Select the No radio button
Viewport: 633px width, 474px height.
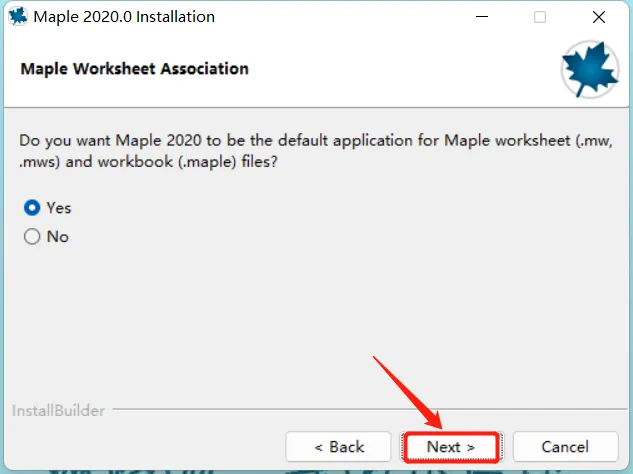pyautogui.click(x=32, y=237)
